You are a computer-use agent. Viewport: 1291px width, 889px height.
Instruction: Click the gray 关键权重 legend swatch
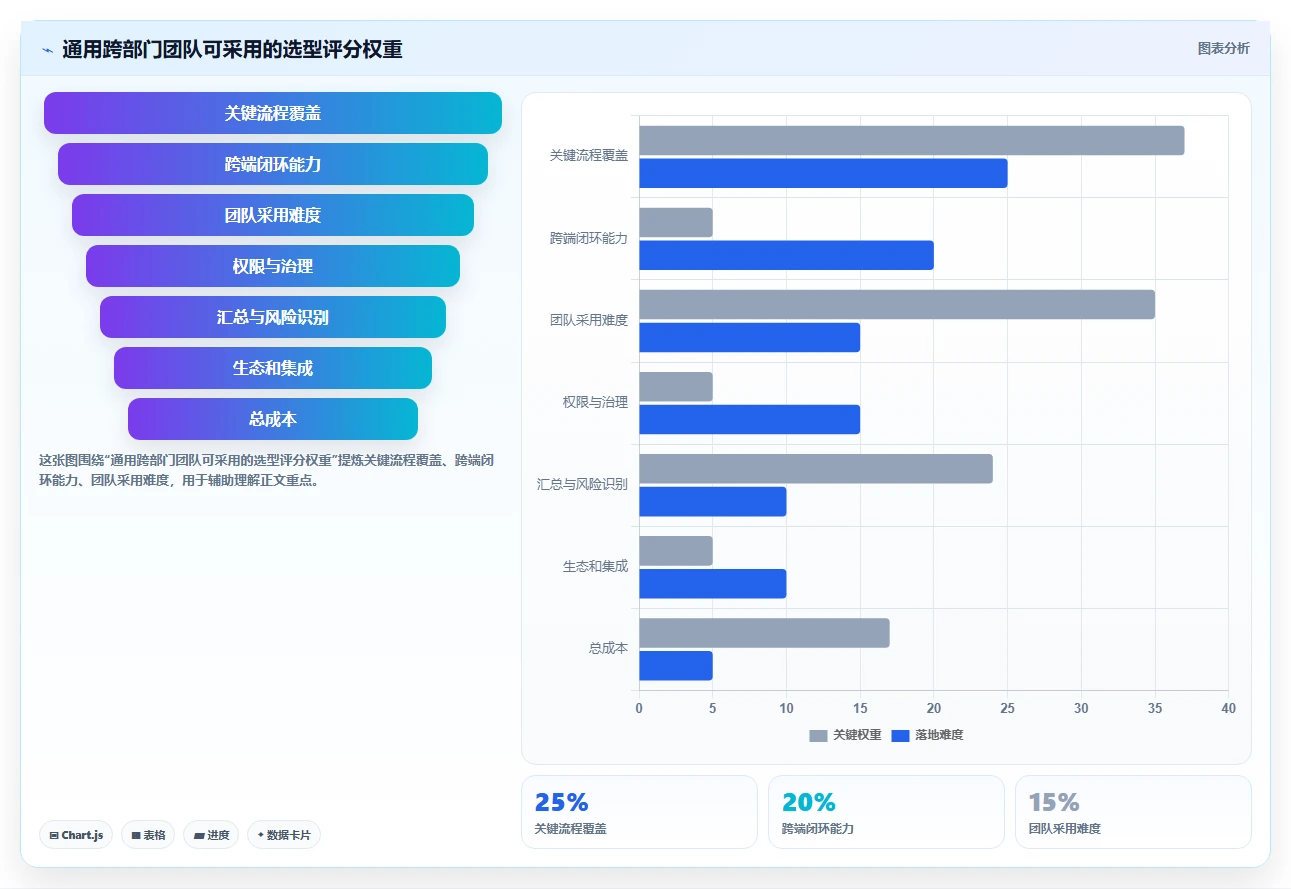[x=818, y=736]
